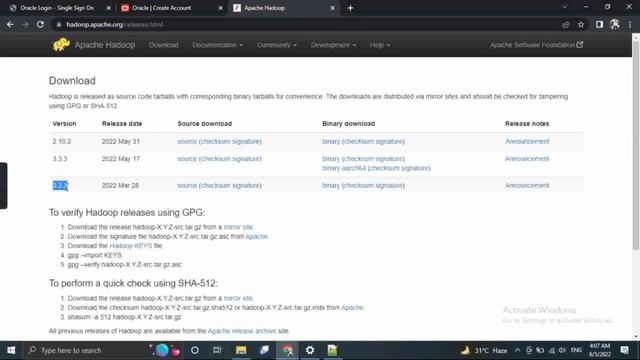Open the weather widget 31°C Haze
This screenshot has height=360, width=640.
484,350
